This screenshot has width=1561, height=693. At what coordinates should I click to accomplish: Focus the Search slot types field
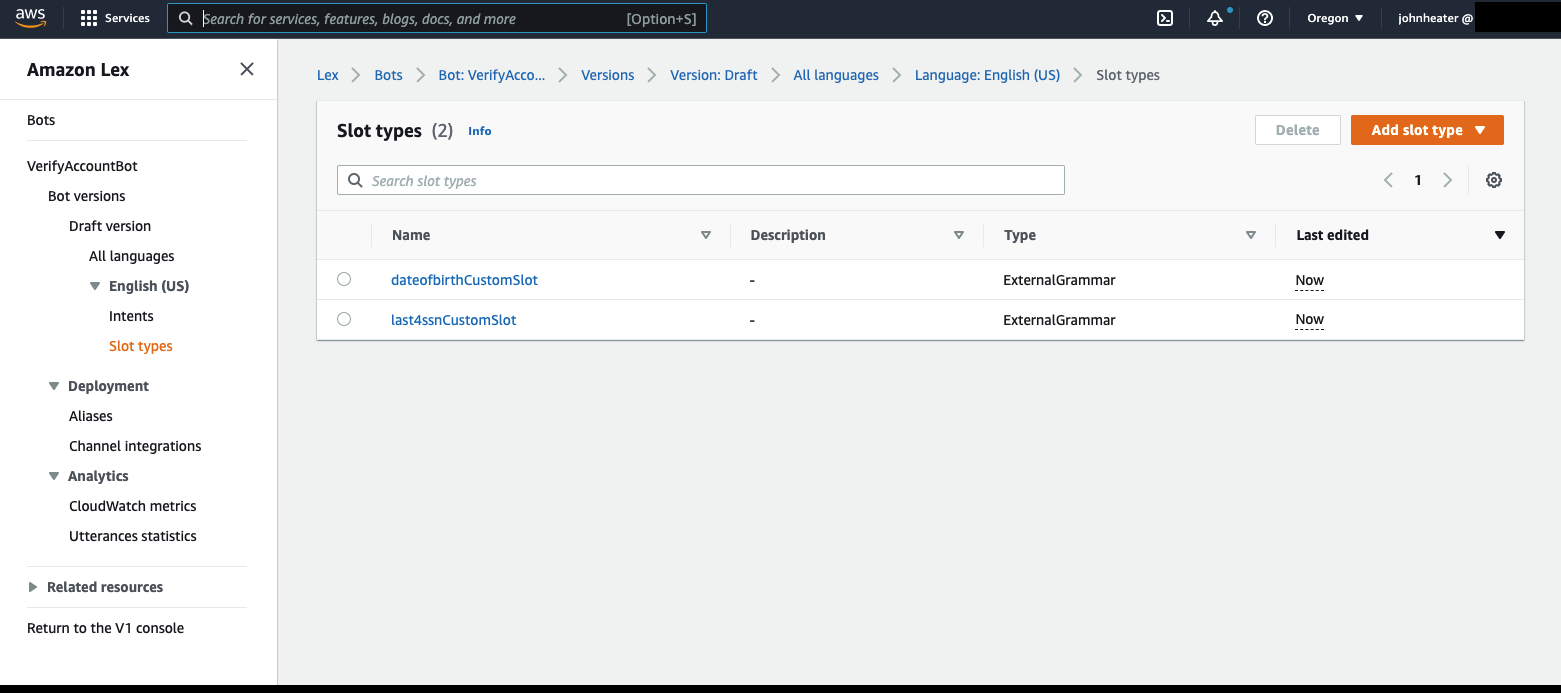pos(701,181)
